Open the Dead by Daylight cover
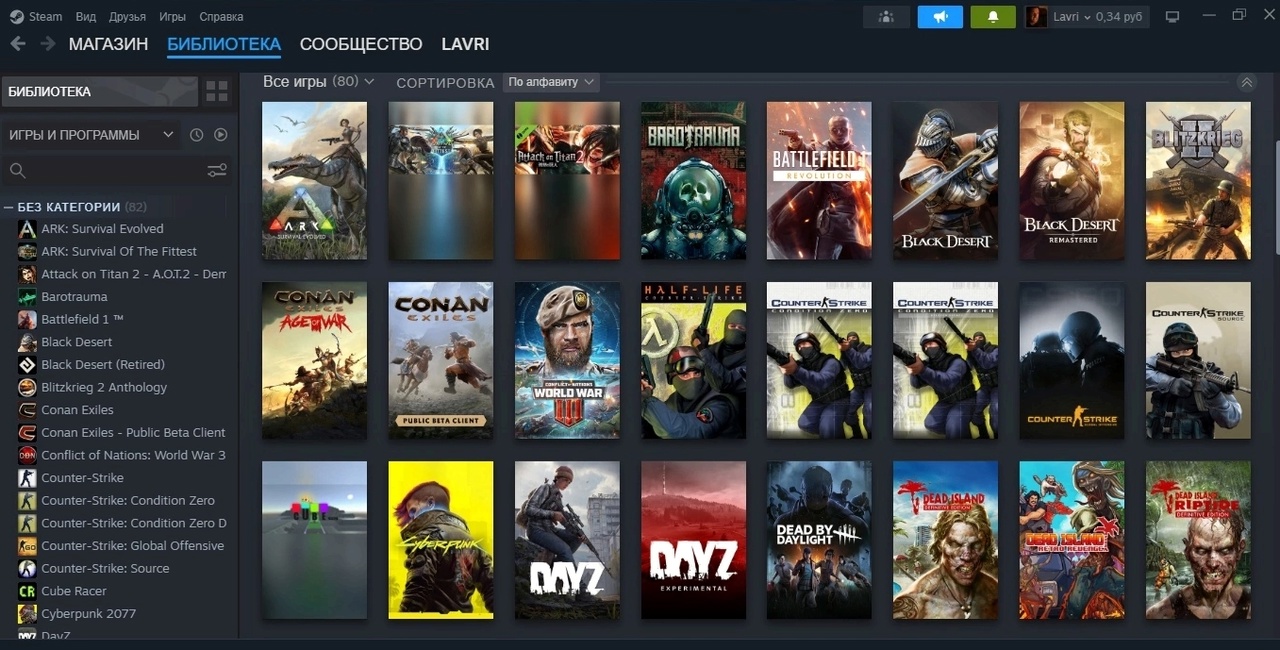This screenshot has width=1280, height=650. click(x=819, y=540)
